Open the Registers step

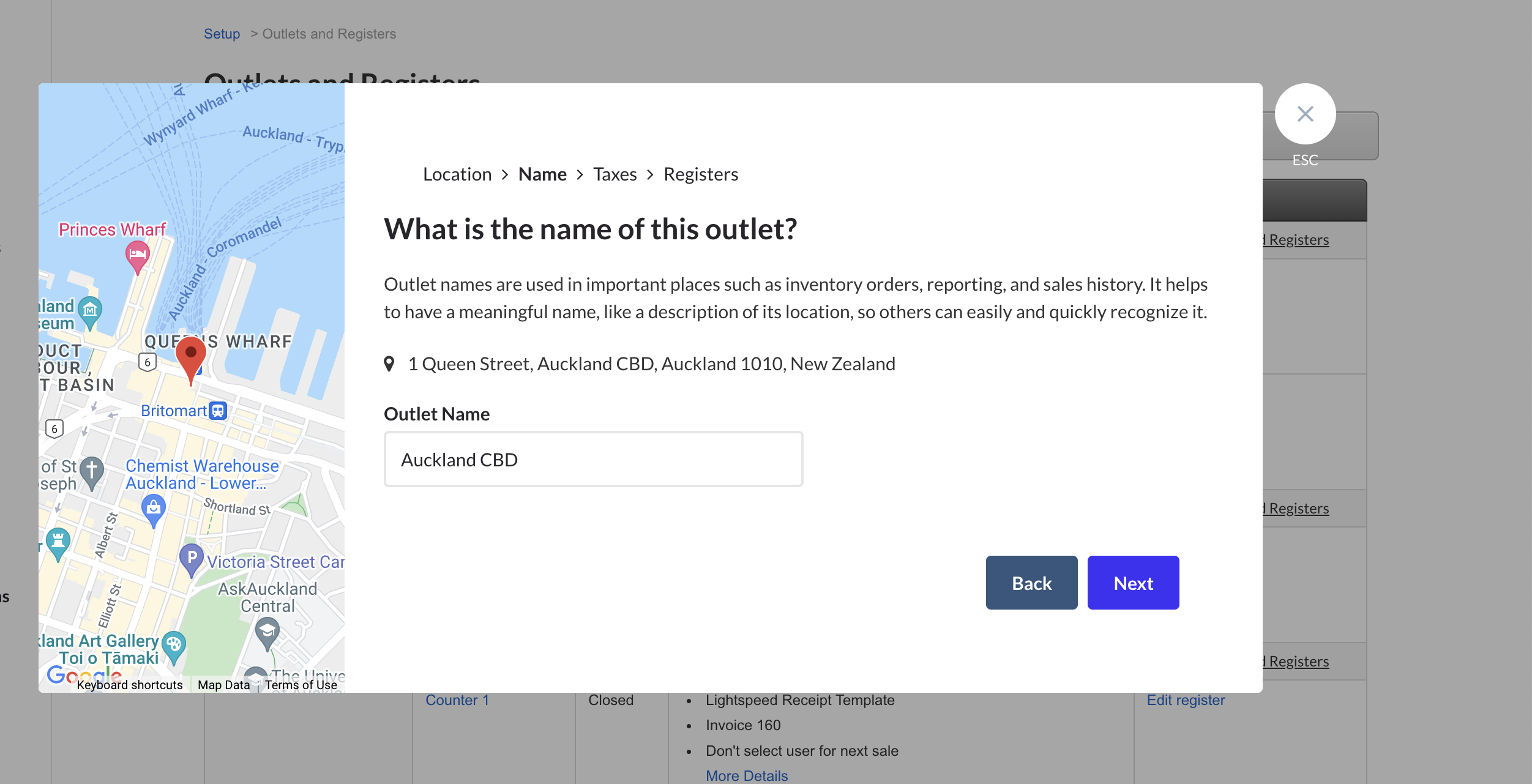pos(701,174)
